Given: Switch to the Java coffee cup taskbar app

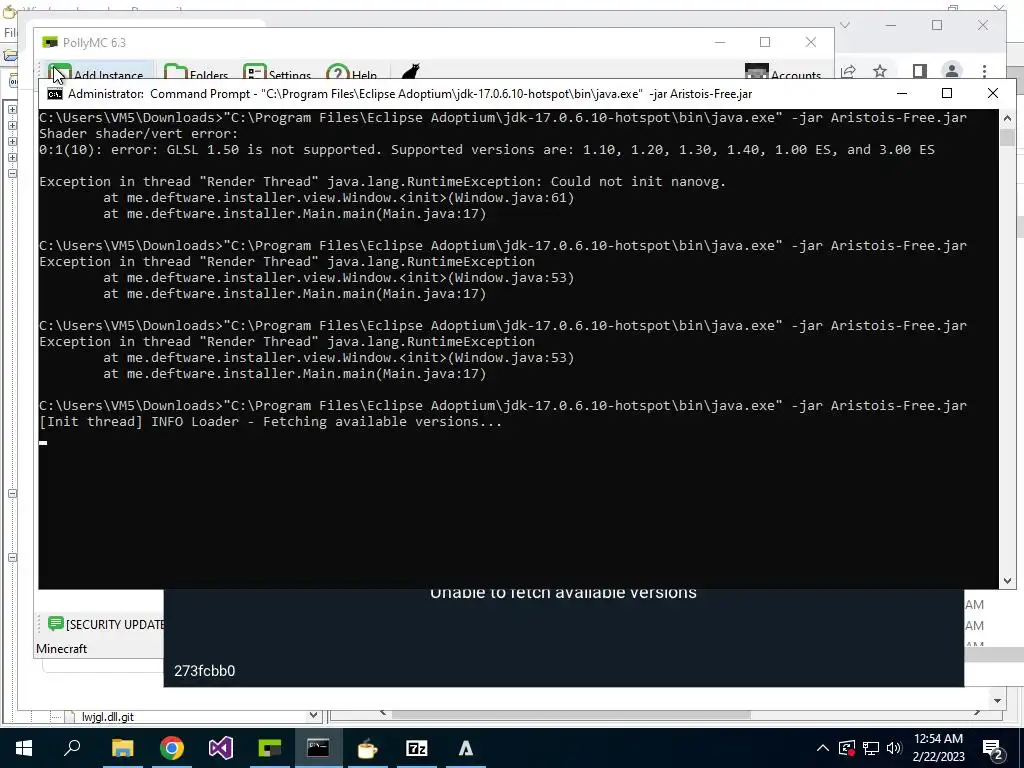Looking at the screenshot, I should point(367,748).
